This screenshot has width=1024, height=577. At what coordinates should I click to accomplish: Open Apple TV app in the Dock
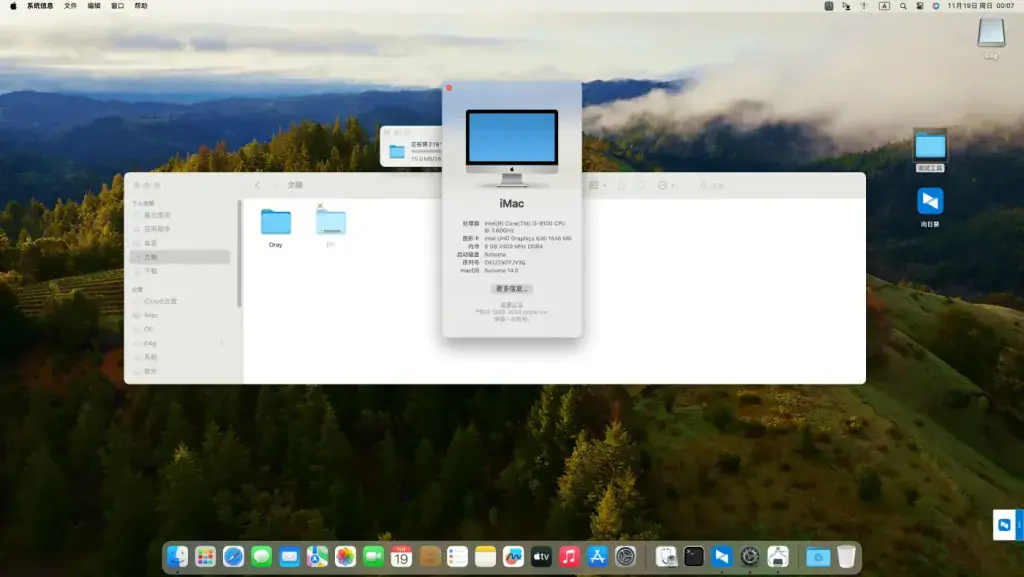(x=541, y=557)
